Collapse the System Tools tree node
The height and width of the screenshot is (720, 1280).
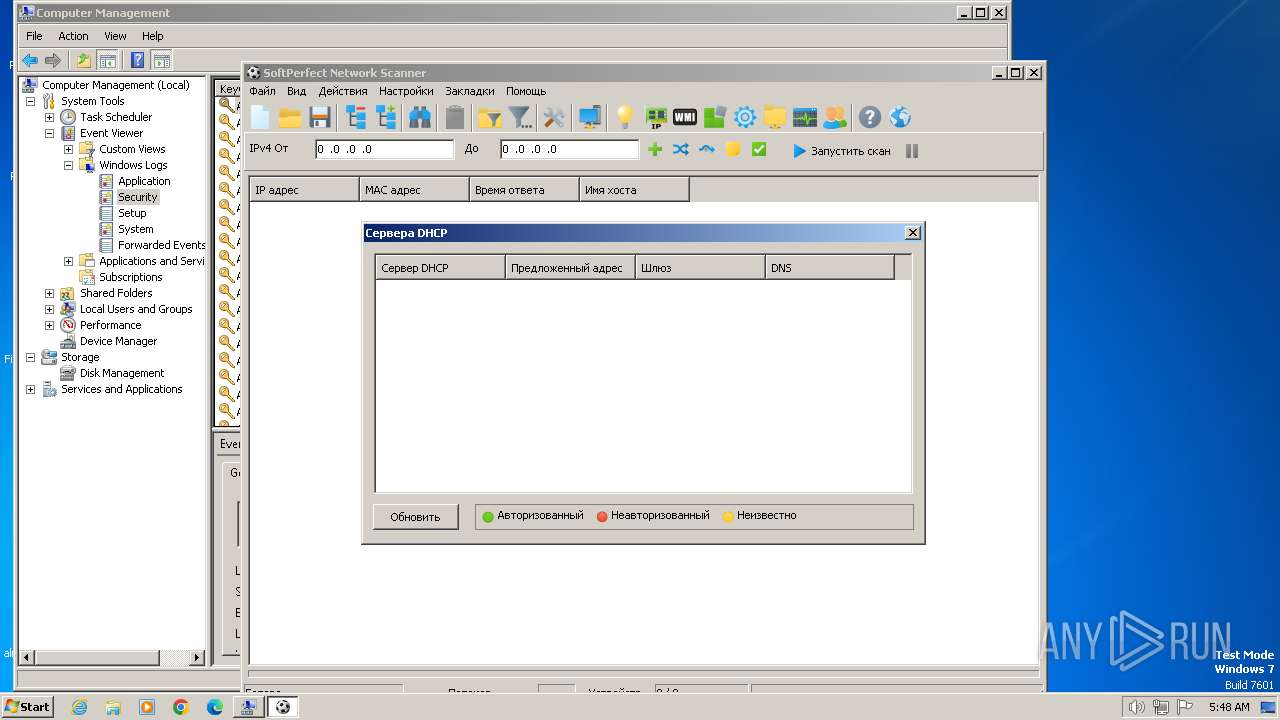point(30,101)
